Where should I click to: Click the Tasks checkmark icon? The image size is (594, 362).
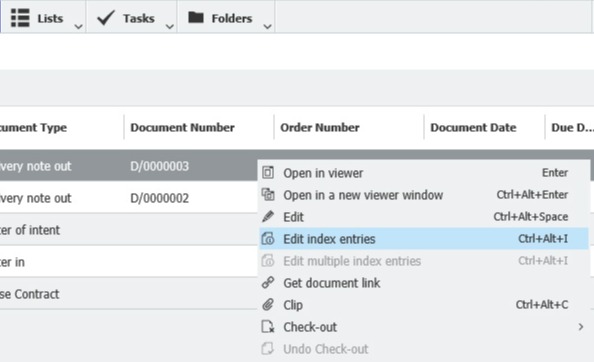click(106, 18)
